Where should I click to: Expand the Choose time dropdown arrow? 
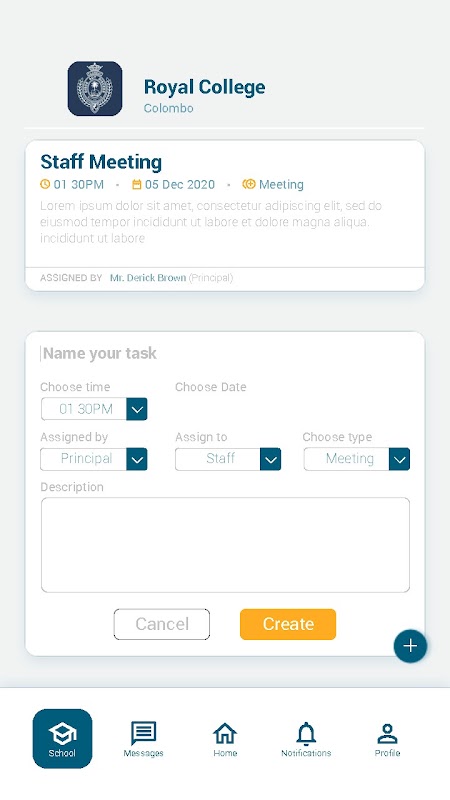[137, 409]
